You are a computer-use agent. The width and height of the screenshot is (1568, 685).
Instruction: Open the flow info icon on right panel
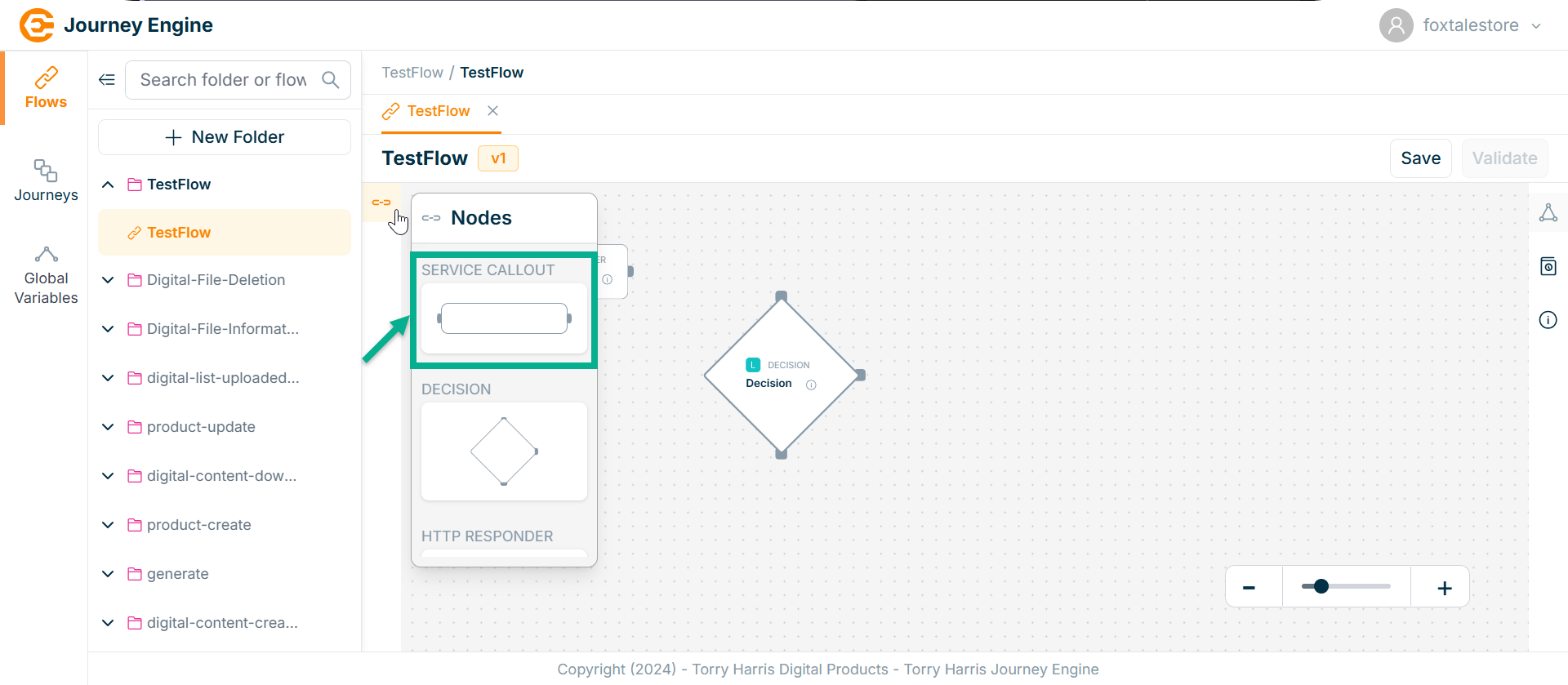coord(1548,320)
